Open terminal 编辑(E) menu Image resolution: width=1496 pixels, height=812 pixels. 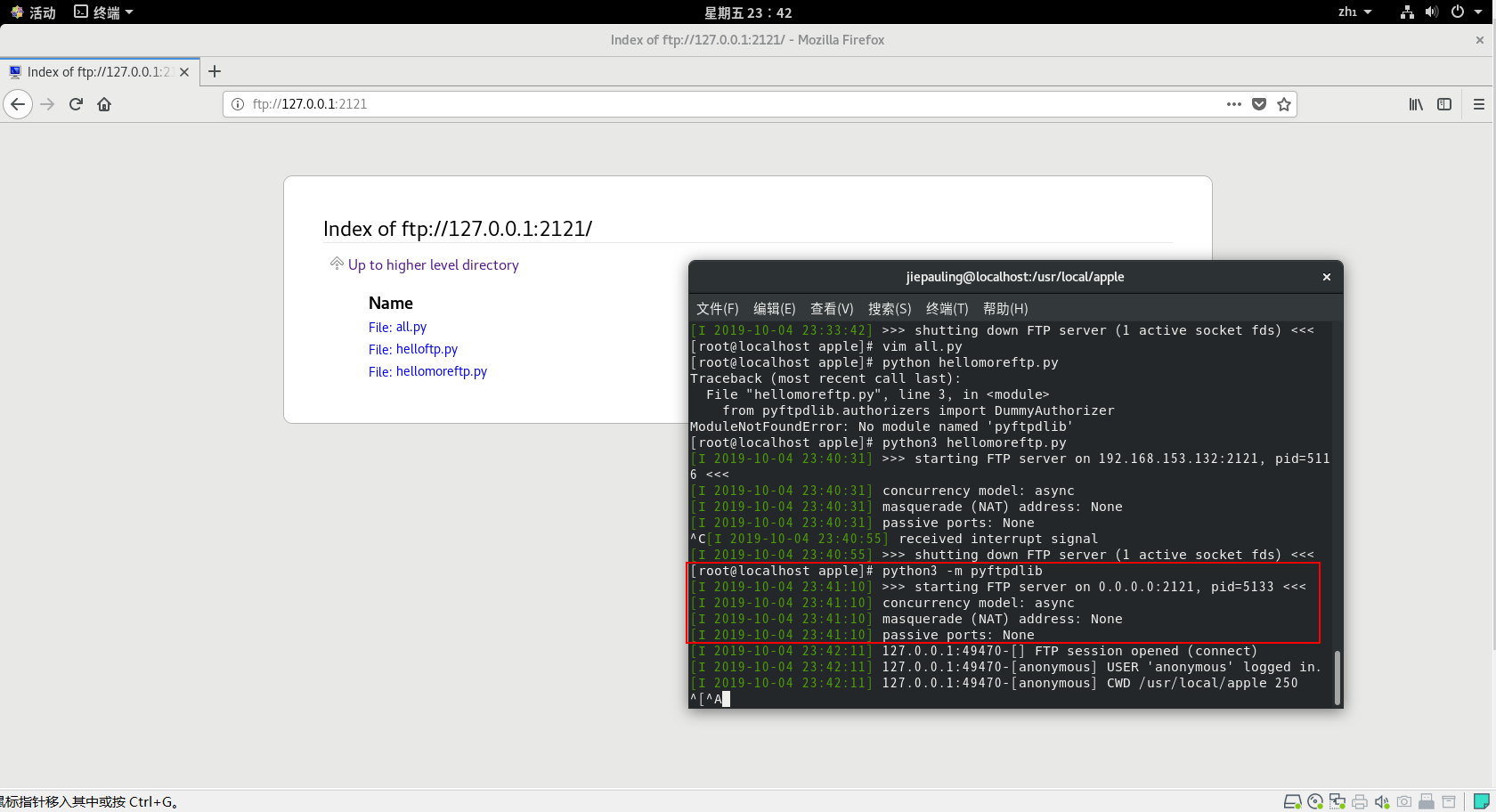[x=775, y=309]
